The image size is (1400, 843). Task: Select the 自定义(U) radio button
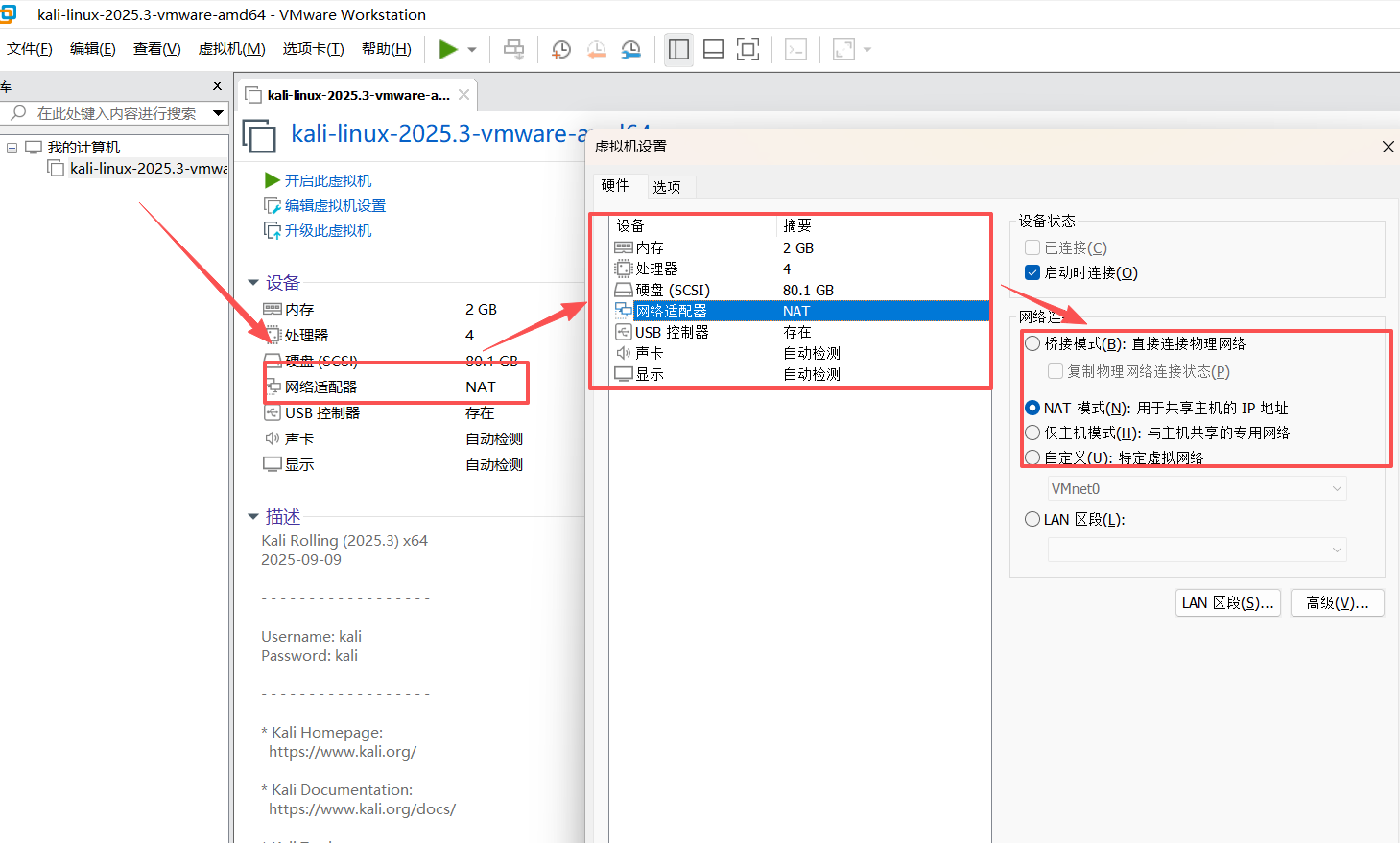1032,457
